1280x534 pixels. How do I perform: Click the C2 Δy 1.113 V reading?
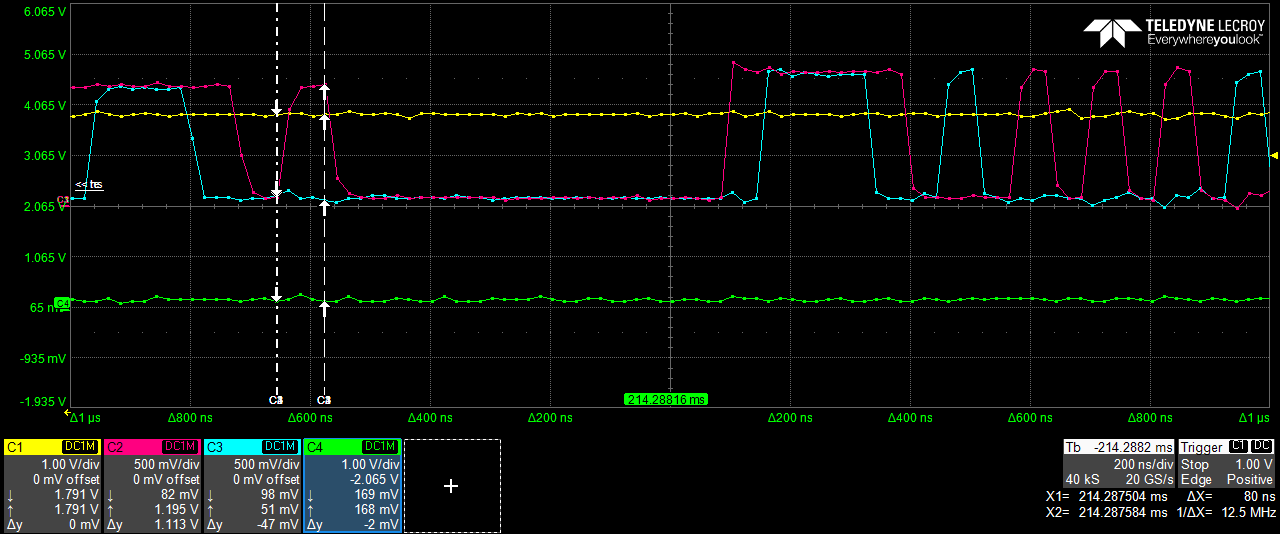tap(174, 525)
